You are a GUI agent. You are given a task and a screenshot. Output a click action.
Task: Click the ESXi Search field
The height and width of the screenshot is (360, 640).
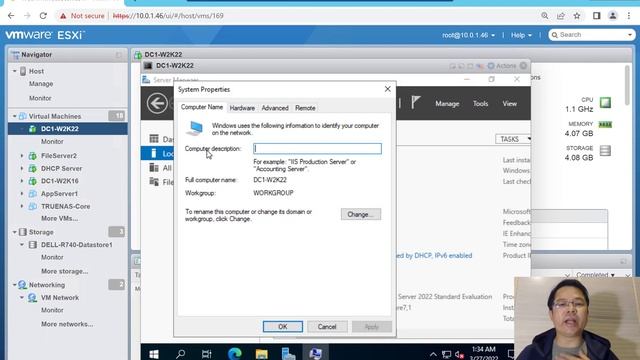[x=591, y=35]
